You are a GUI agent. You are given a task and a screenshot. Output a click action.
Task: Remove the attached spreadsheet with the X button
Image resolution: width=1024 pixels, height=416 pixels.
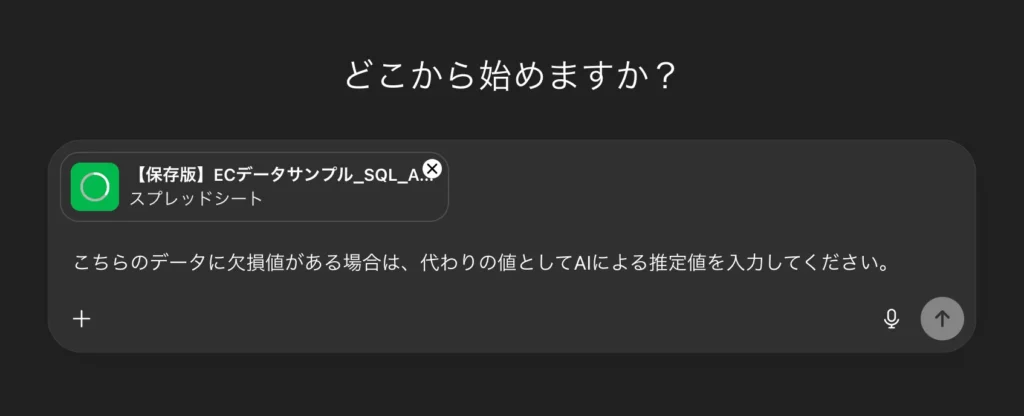point(432,169)
